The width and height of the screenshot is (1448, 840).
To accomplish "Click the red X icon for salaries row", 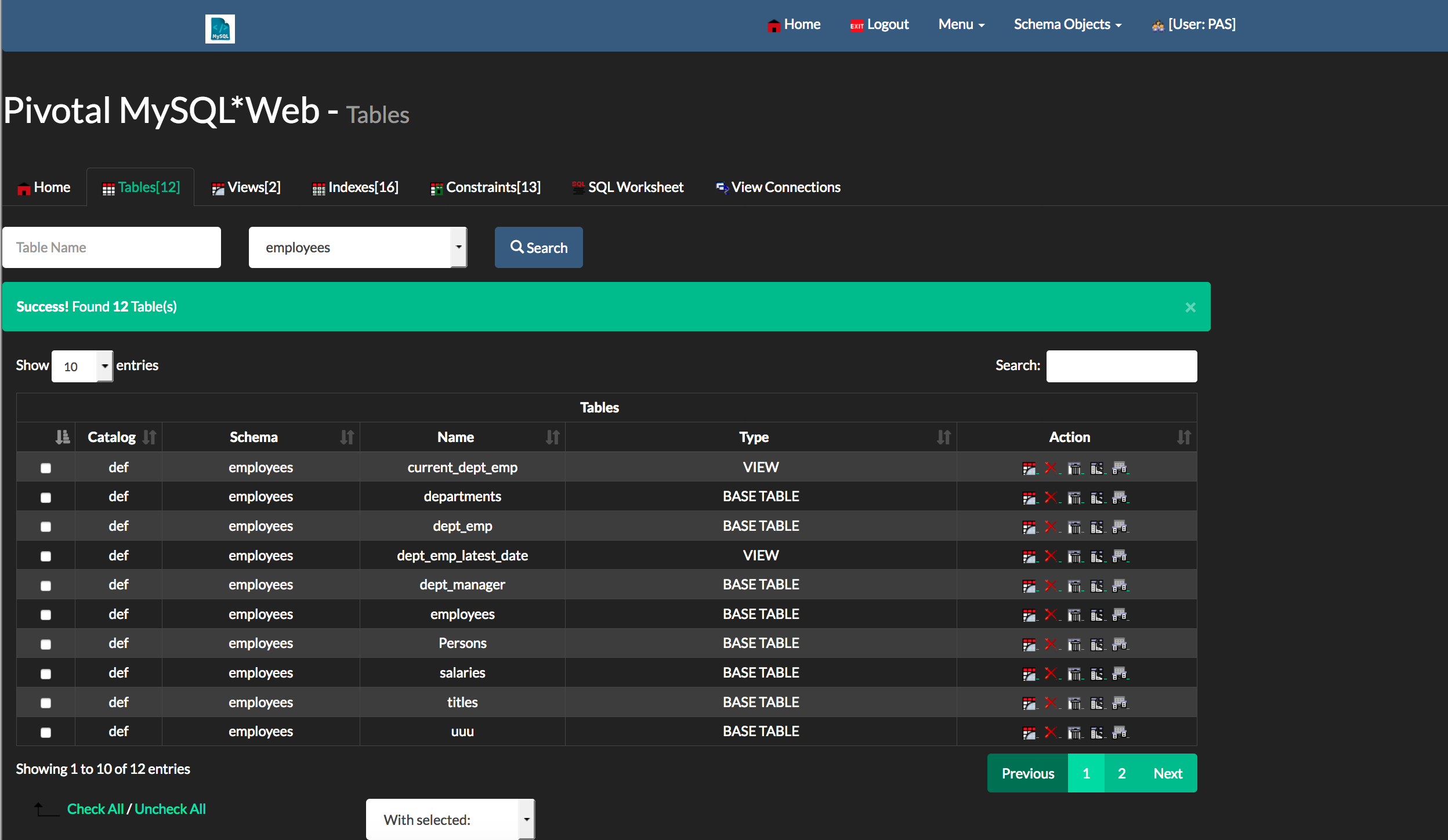I will coord(1051,674).
